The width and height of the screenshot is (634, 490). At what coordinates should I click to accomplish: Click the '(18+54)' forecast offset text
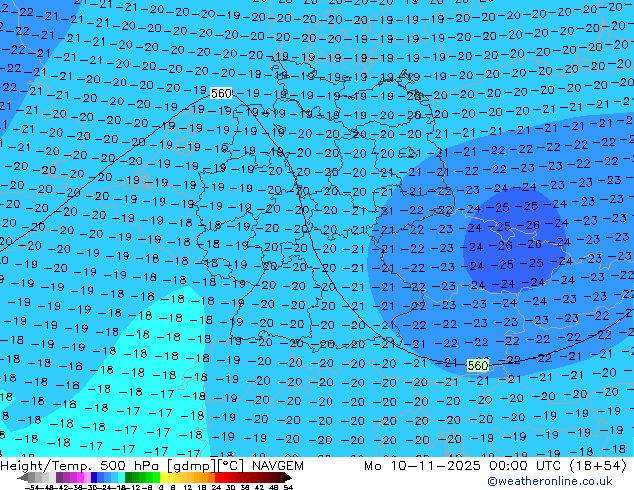(x=598, y=466)
